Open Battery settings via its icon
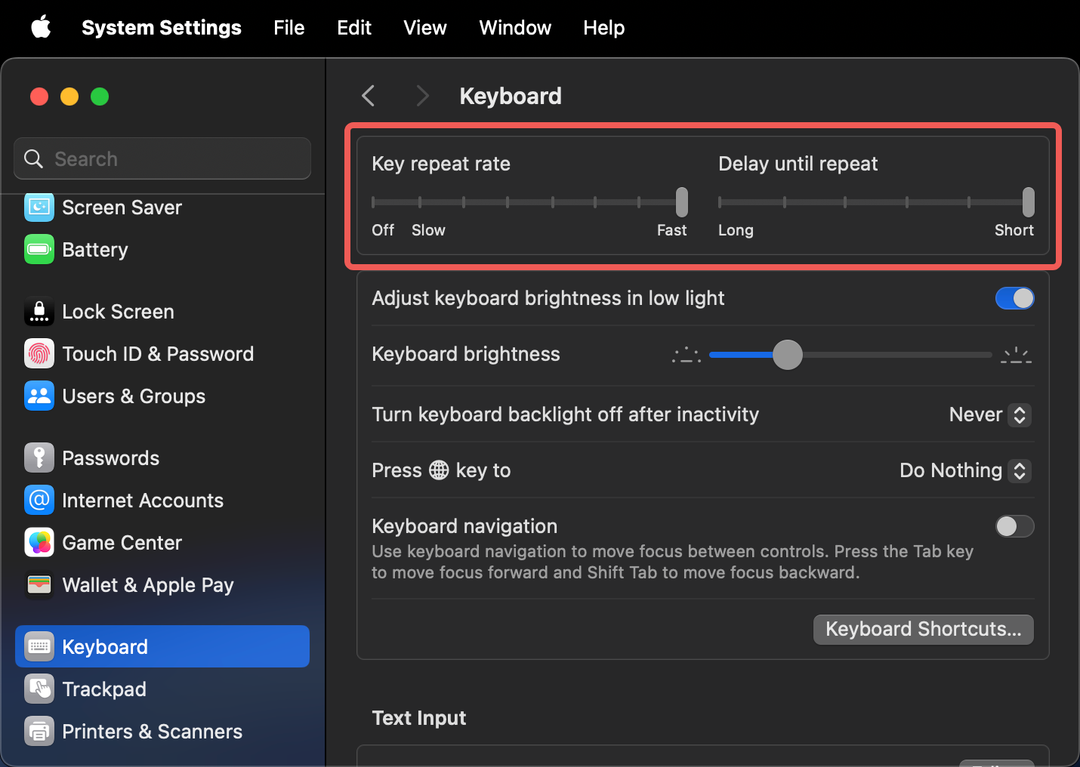The width and height of the screenshot is (1080, 767). (39, 250)
